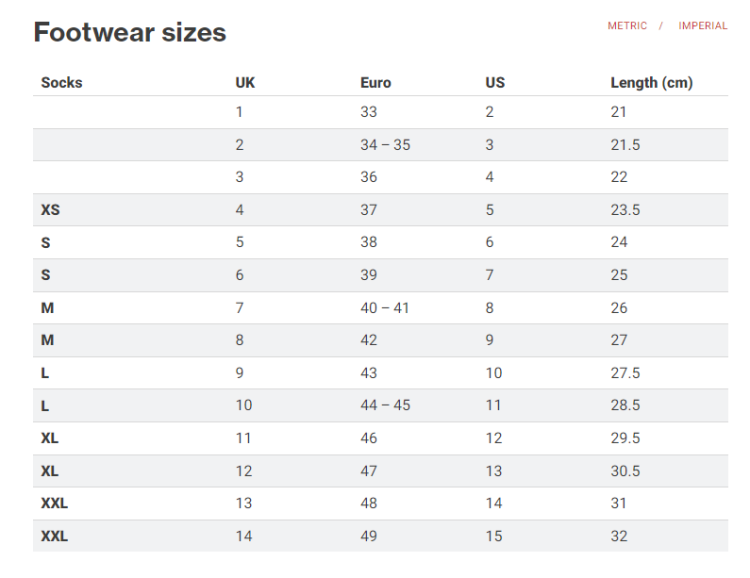The height and width of the screenshot is (578, 750).
Task: Click the 28.5 length cell
Action: point(625,405)
